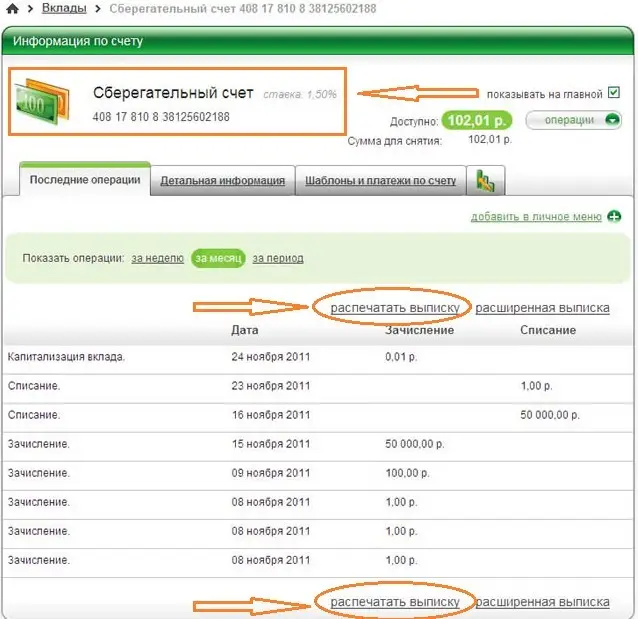
Task: Click 16 ноября 2011 date cell
Action: click(271, 415)
